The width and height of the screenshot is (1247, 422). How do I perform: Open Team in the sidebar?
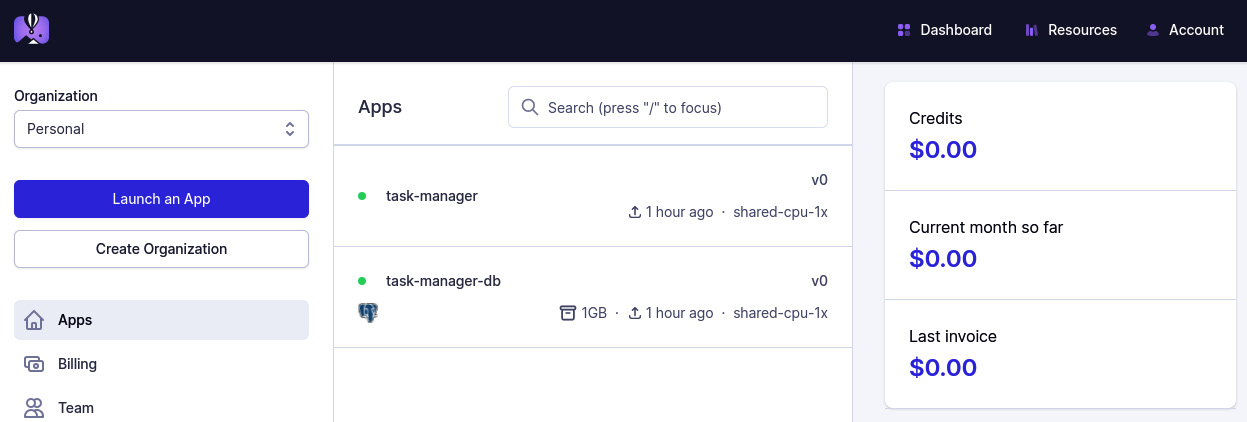[x=161, y=408]
